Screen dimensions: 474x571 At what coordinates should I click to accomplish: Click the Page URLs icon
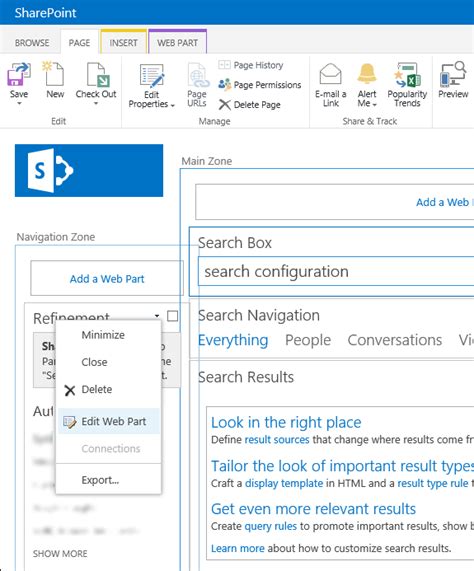[x=198, y=75]
